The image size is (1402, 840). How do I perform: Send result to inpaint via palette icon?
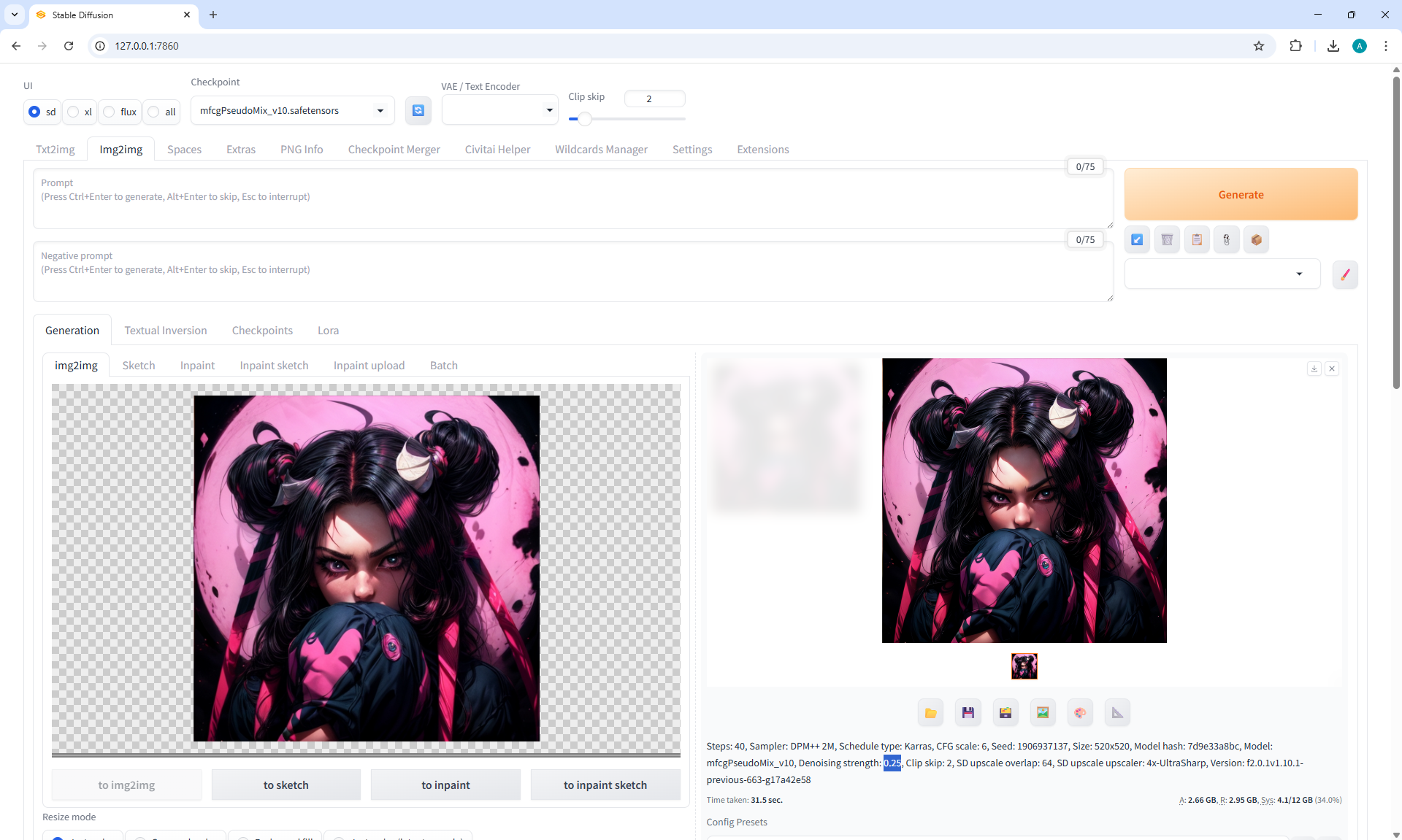click(x=1079, y=712)
